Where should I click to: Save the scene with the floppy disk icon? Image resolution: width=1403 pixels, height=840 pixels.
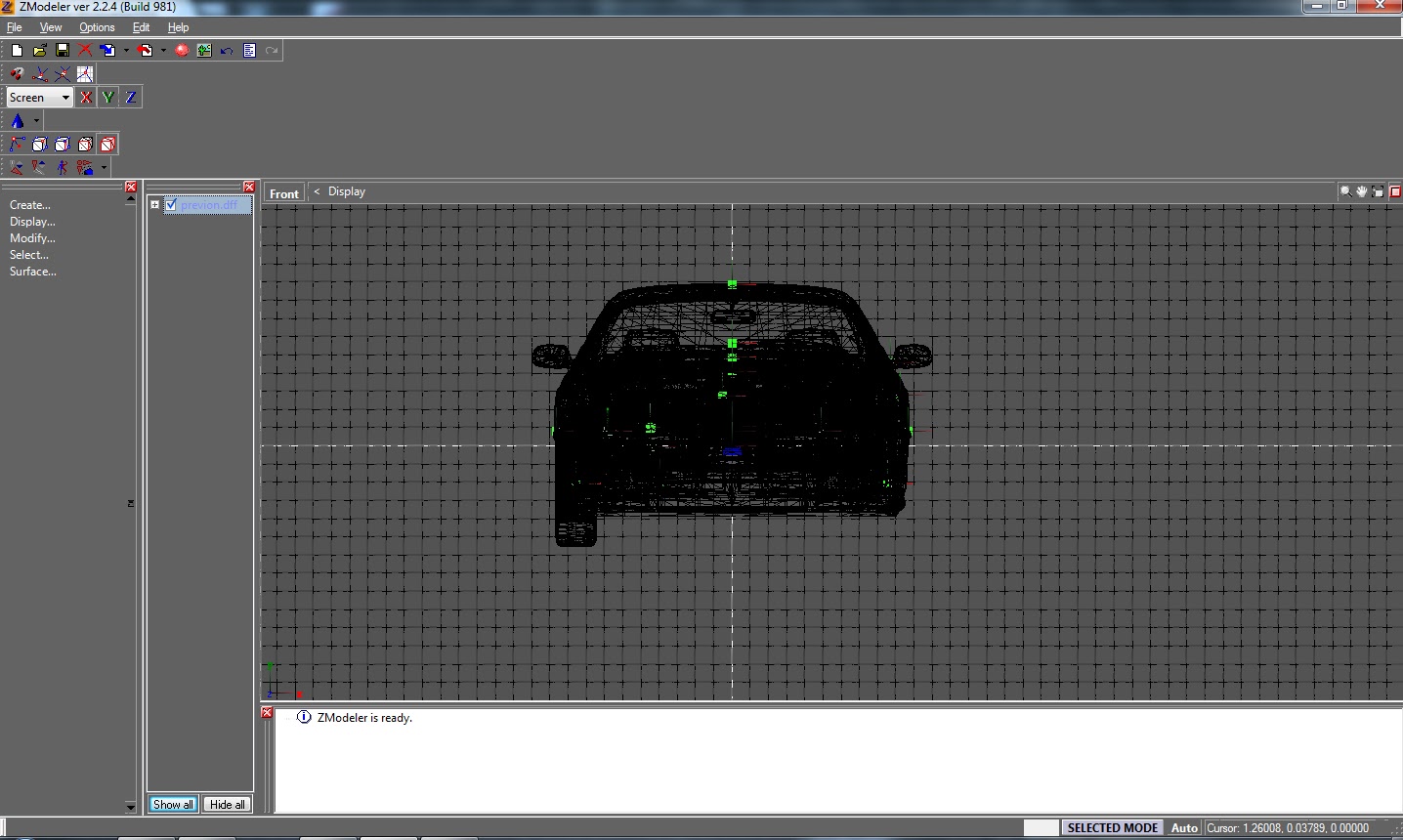click(63, 50)
